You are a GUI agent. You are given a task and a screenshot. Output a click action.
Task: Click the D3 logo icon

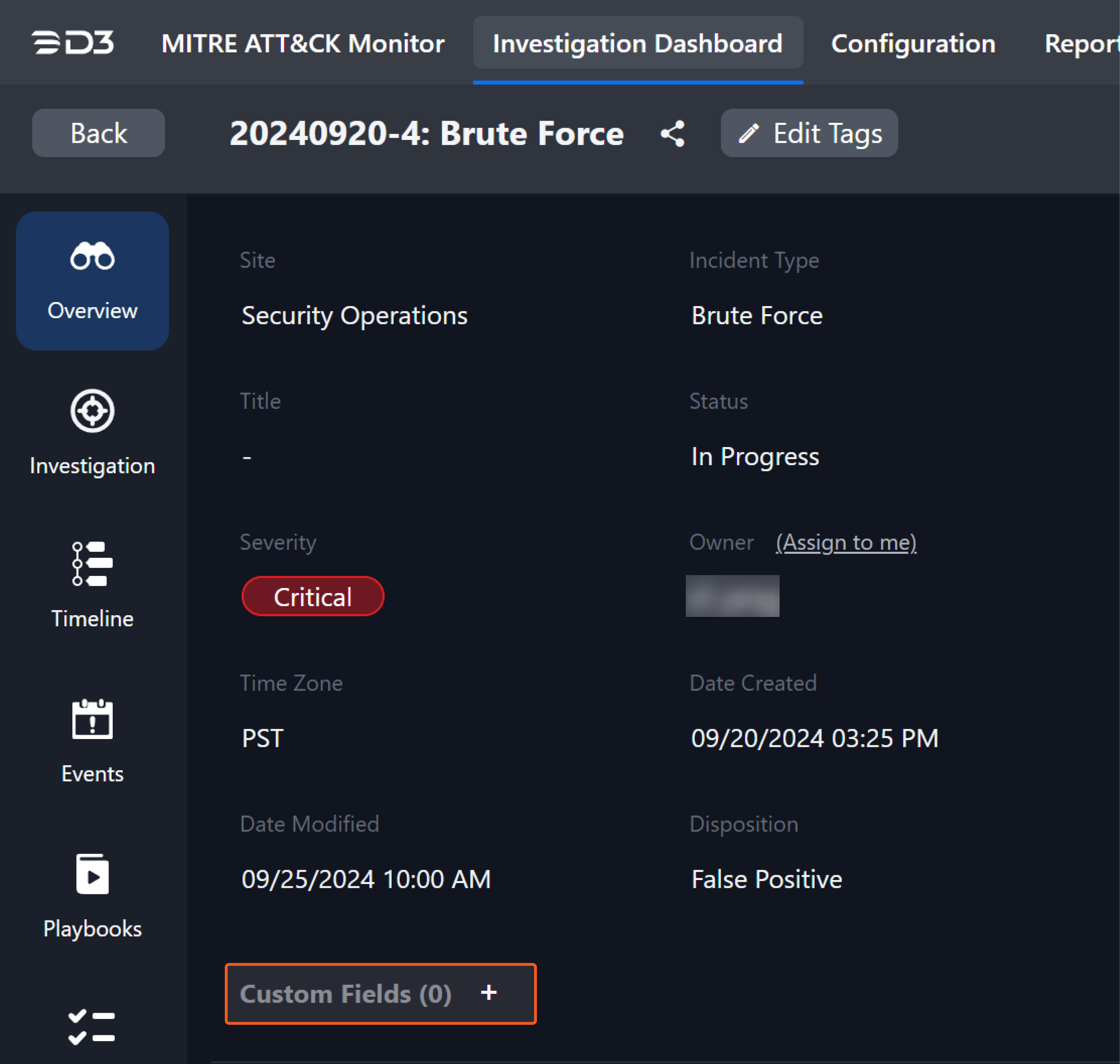(73, 43)
